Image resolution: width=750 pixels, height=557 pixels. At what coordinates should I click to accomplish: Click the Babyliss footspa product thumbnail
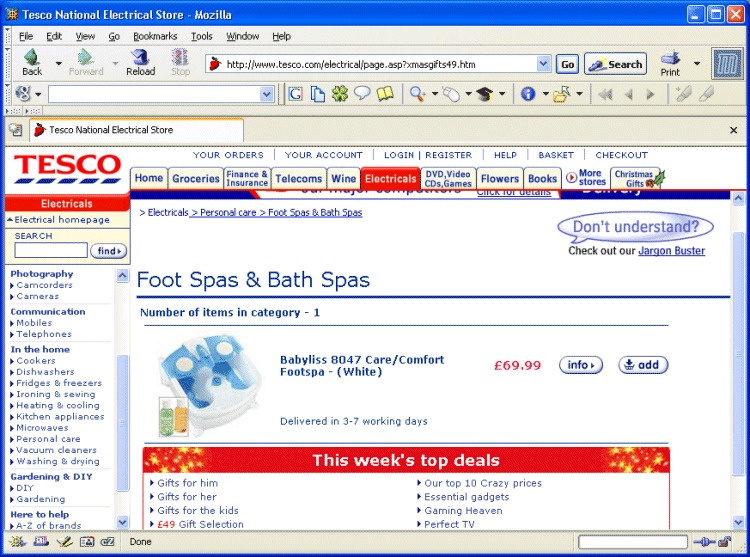tap(210, 385)
